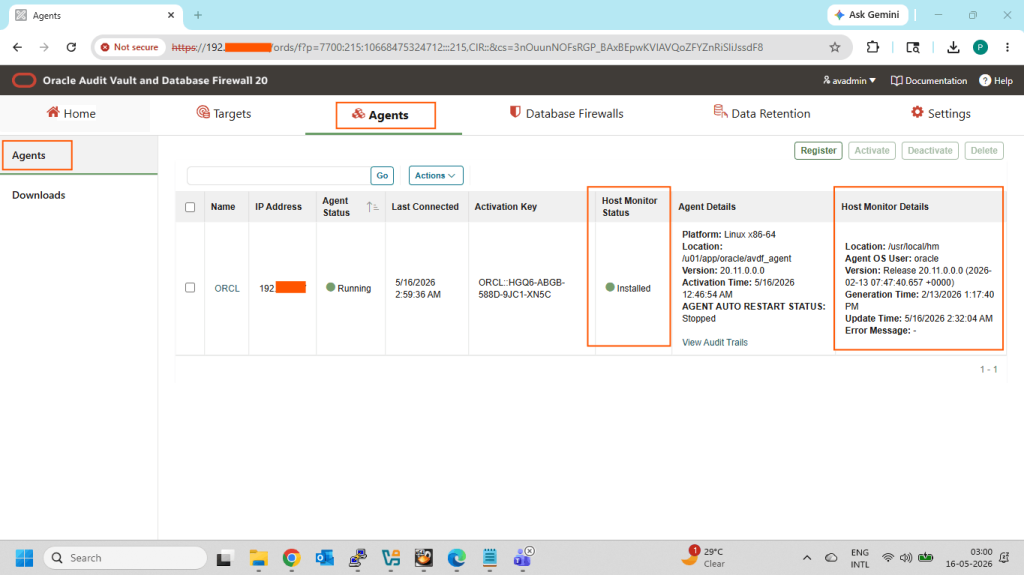The height and width of the screenshot is (575, 1024).
Task: Click activation key text ORCL::HGQ6-ABGB-588D-9JC1-XN5C
Action: [521, 288]
